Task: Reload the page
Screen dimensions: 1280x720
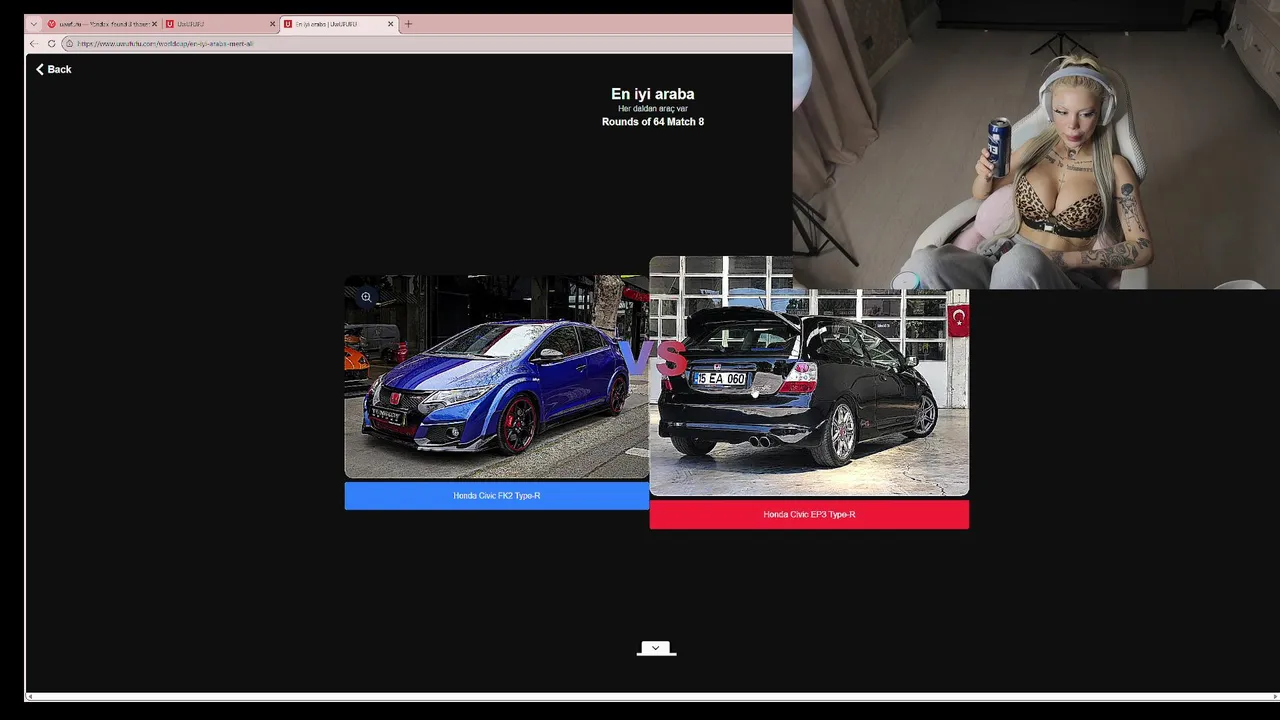Action: pyautogui.click(x=51, y=44)
